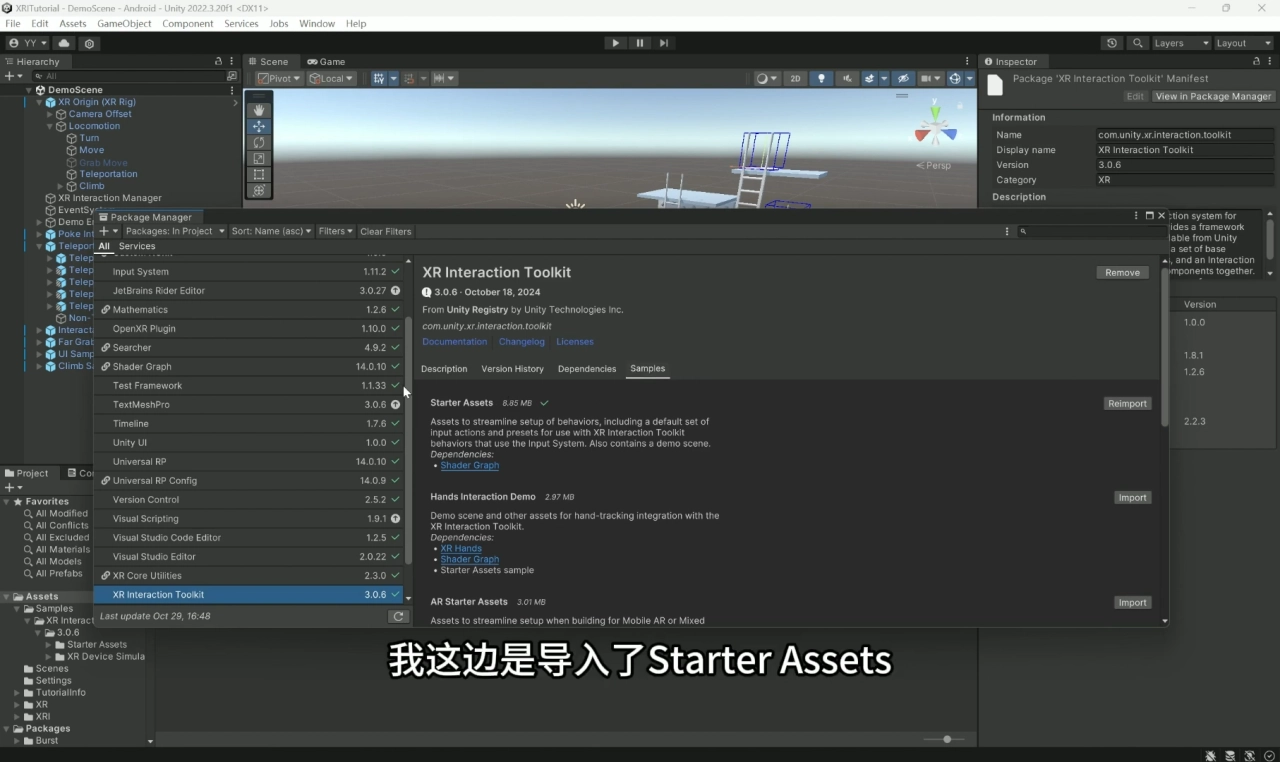Open the Window menu
This screenshot has height=762, width=1280.
point(317,23)
